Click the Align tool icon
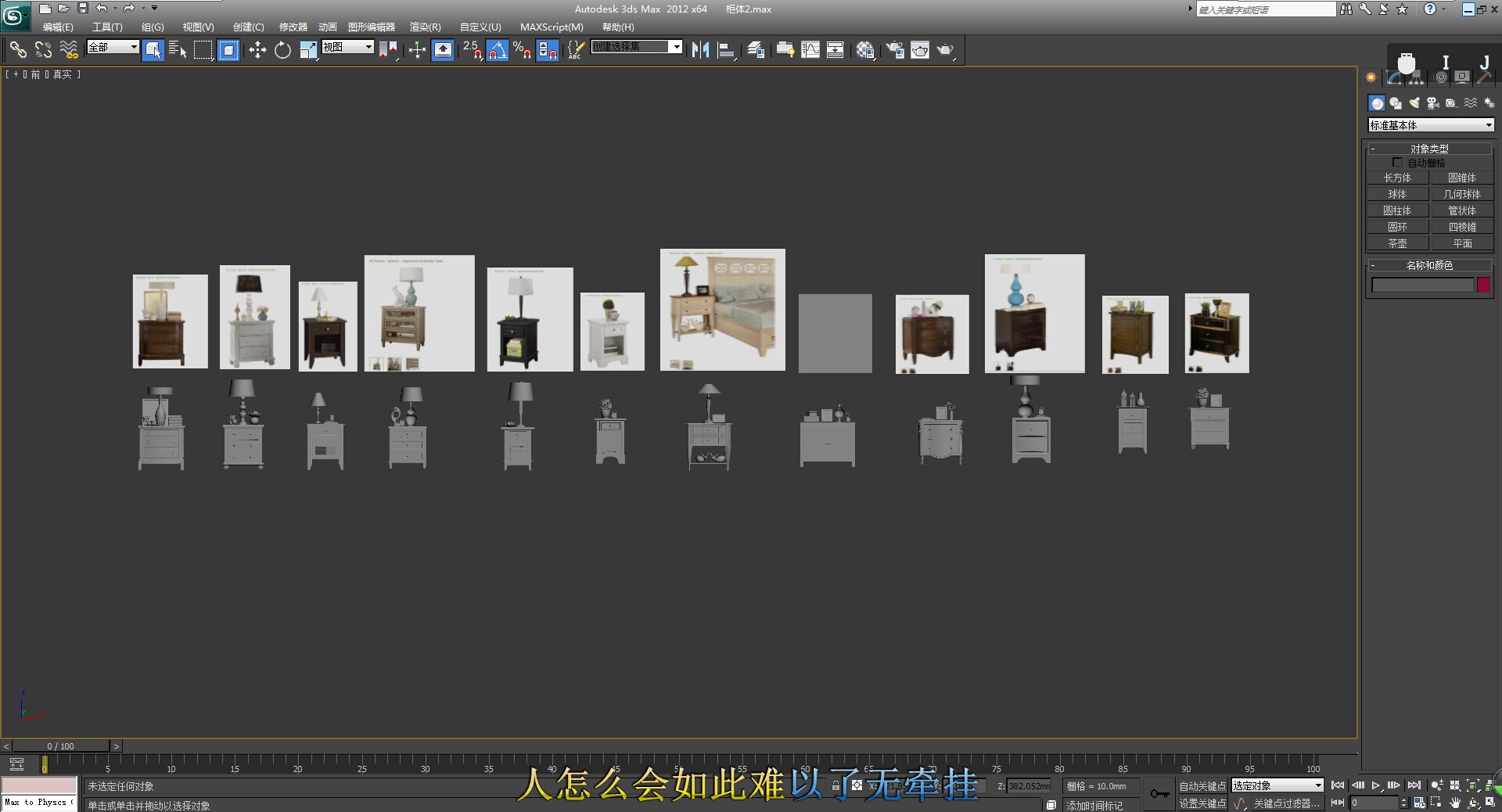This screenshot has width=1502, height=812. coord(726,50)
